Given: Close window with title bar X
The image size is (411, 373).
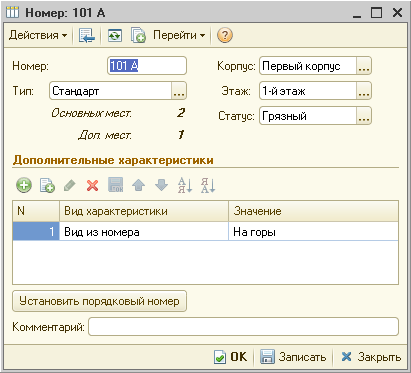Looking at the screenshot, I should coord(397,13).
